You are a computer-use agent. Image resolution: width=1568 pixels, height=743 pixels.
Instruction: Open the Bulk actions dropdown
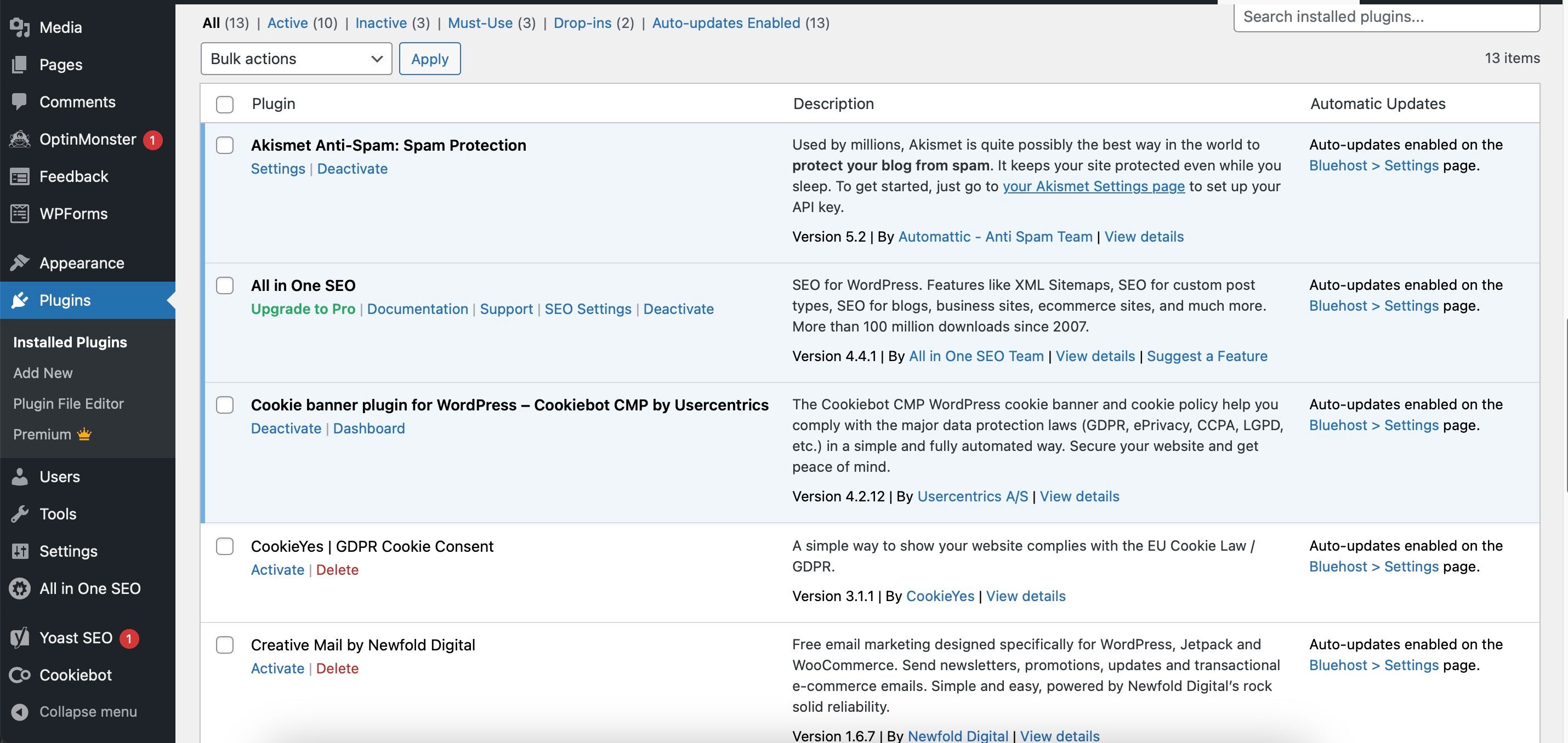(x=297, y=59)
